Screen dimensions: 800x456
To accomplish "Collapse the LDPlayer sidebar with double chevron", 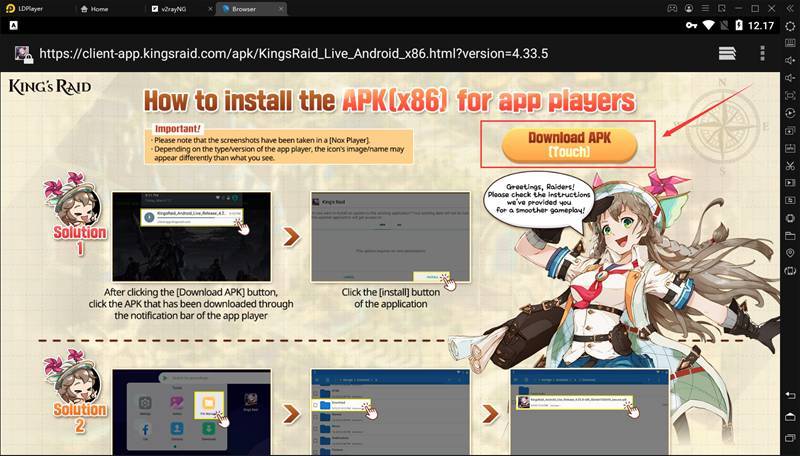I will pyautogui.click(x=790, y=9).
